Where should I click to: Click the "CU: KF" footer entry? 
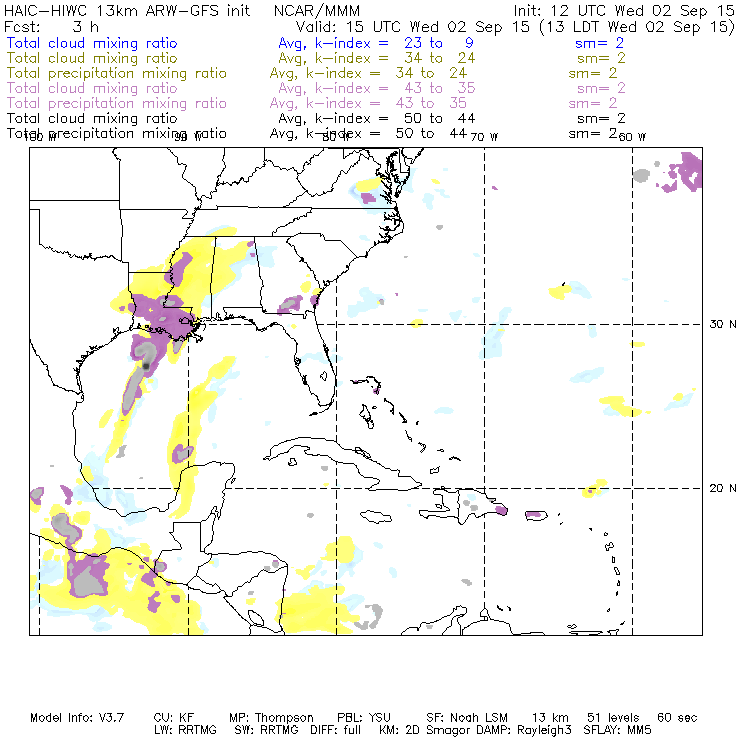coord(174,718)
